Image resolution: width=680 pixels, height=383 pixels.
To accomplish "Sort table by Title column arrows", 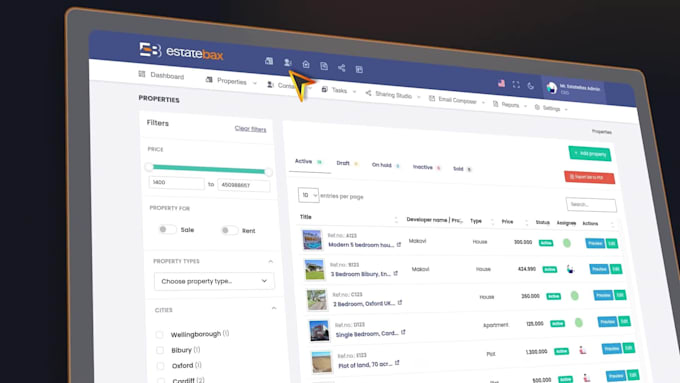I will [396, 220].
